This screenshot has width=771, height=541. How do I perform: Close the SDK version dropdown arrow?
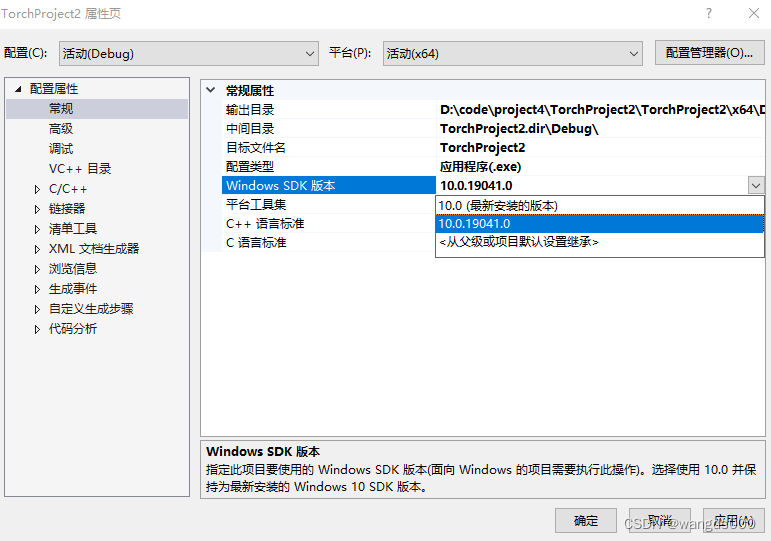tap(756, 186)
